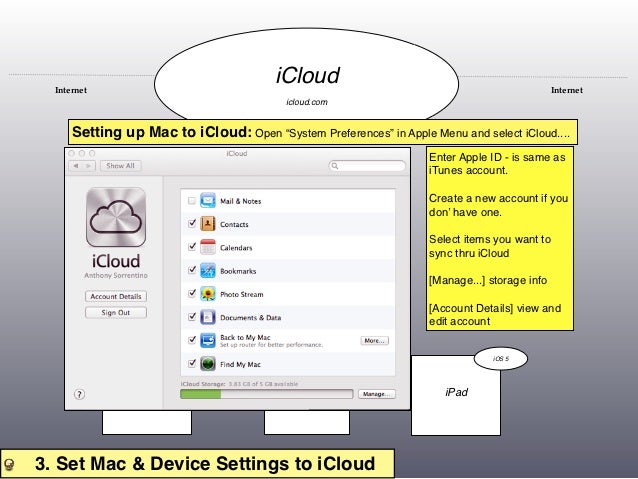Disable Bookmarks syncing checkbox
Screen dimensions: 638x479
click(192, 270)
